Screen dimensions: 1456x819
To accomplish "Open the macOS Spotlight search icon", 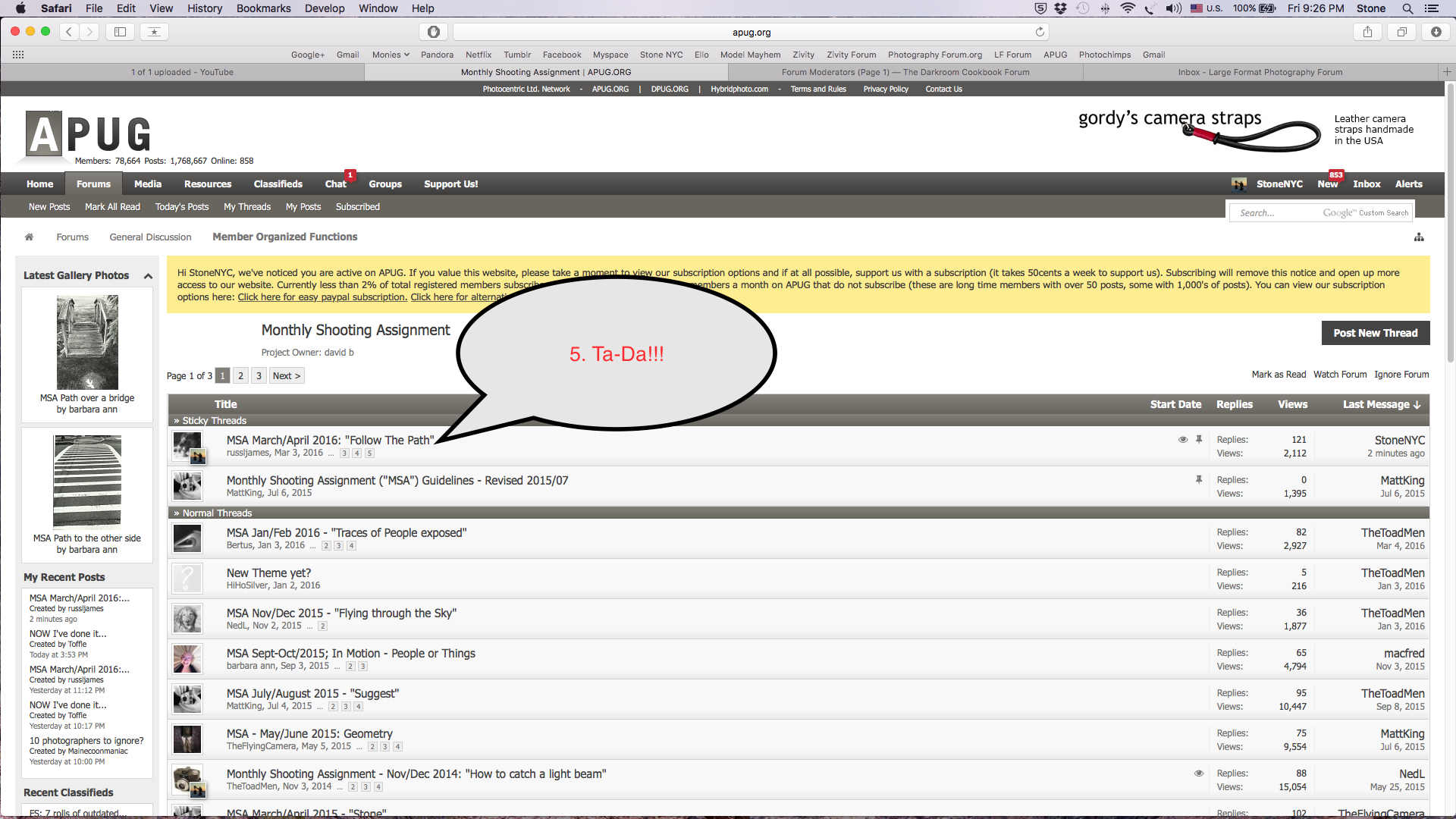I will tap(1407, 8).
